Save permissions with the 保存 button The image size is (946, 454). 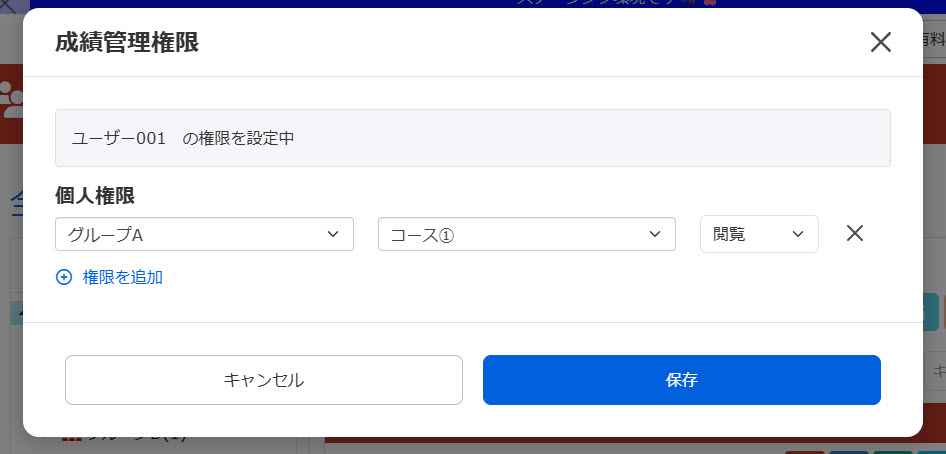[682, 380]
